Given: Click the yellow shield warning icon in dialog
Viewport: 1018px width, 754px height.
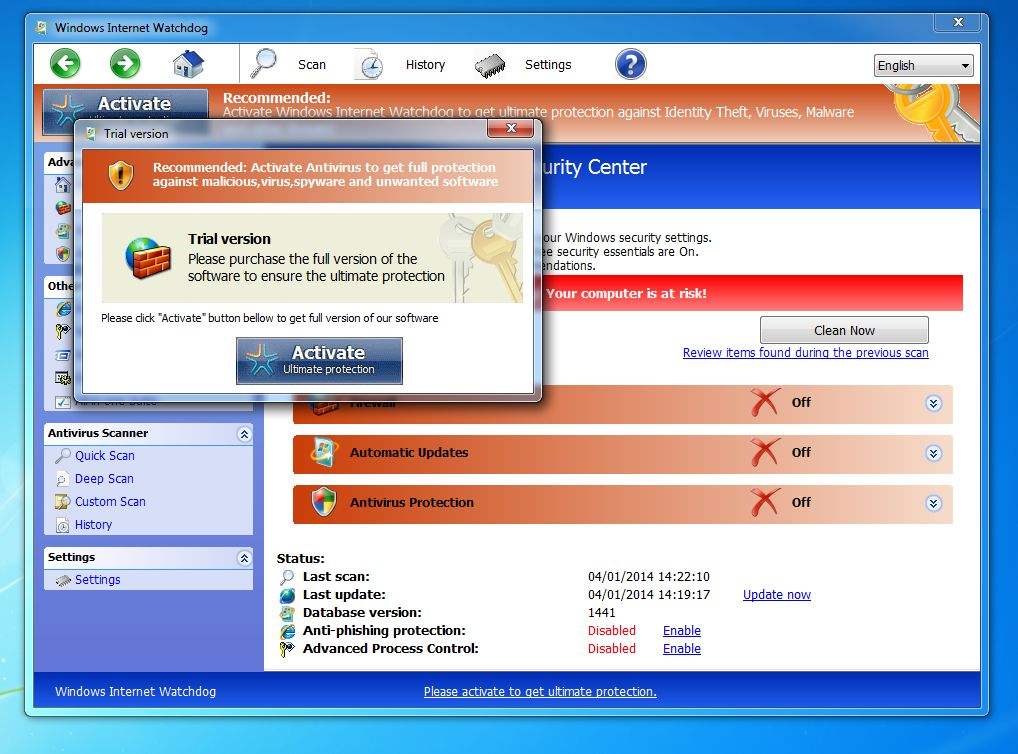Looking at the screenshot, I should [121, 175].
